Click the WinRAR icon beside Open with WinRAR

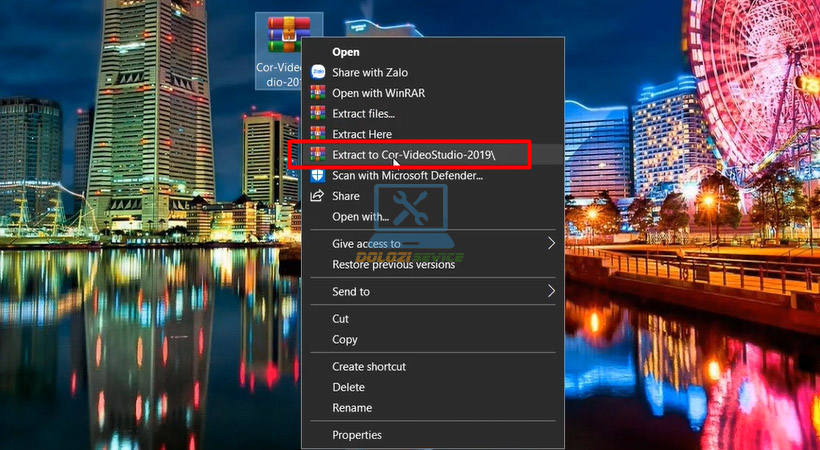317,93
